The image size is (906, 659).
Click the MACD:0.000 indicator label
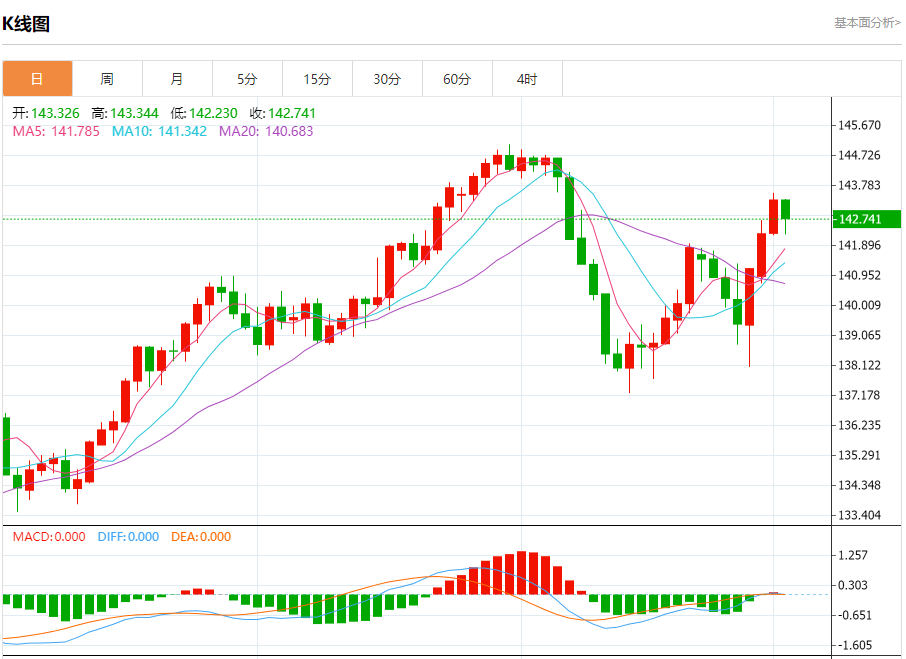49,537
